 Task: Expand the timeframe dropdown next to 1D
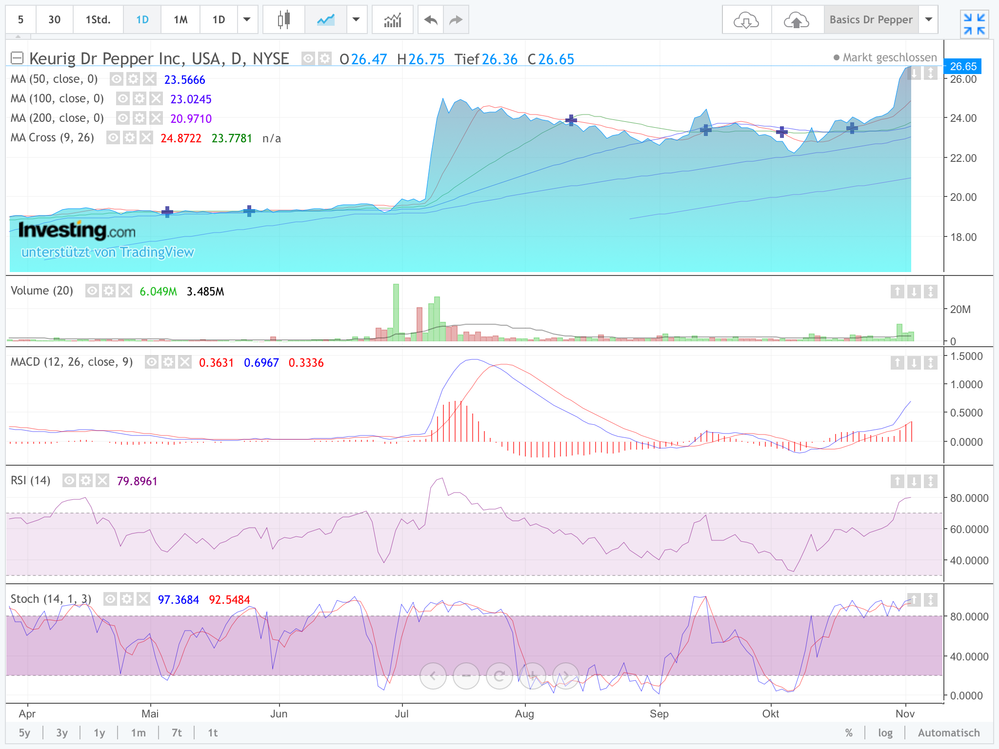tap(248, 20)
